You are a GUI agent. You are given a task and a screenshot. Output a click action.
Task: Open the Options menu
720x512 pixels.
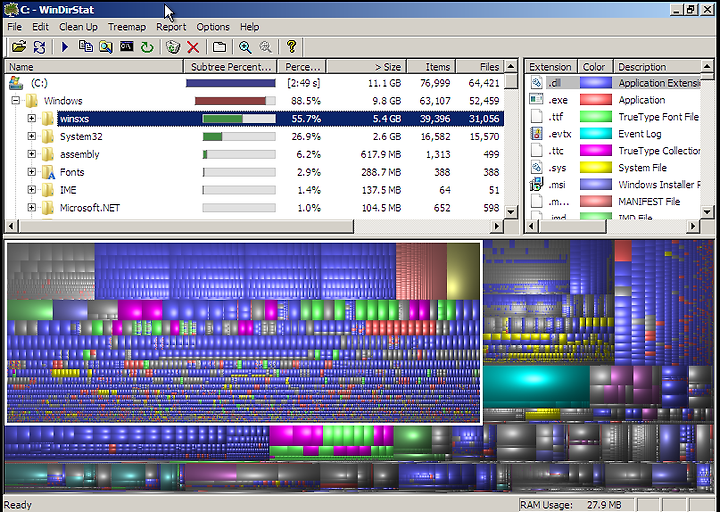(x=213, y=27)
